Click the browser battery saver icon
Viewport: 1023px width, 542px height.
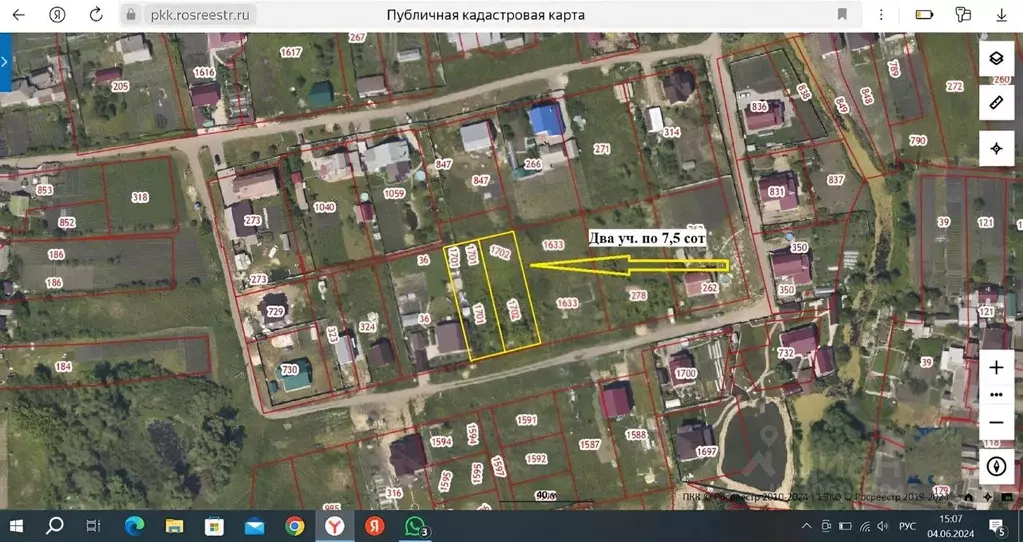(924, 14)
